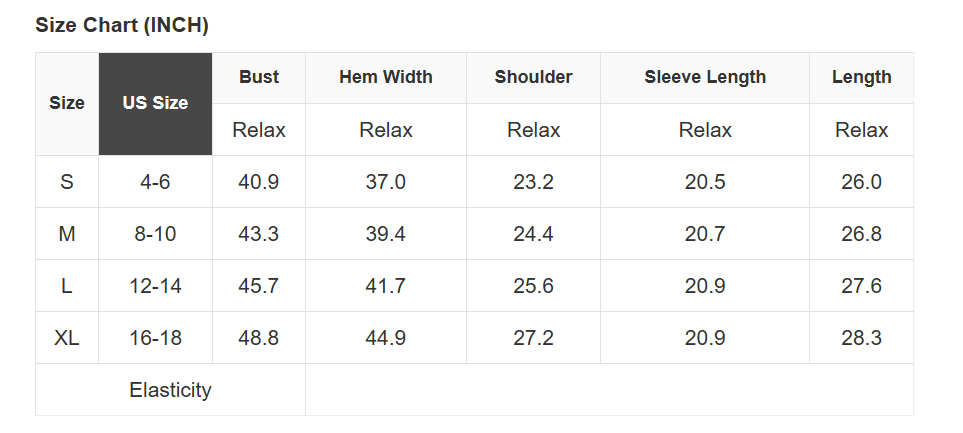Select the Length column header
Viewport: 963px width, 433px height.
[x=861, y=77]
